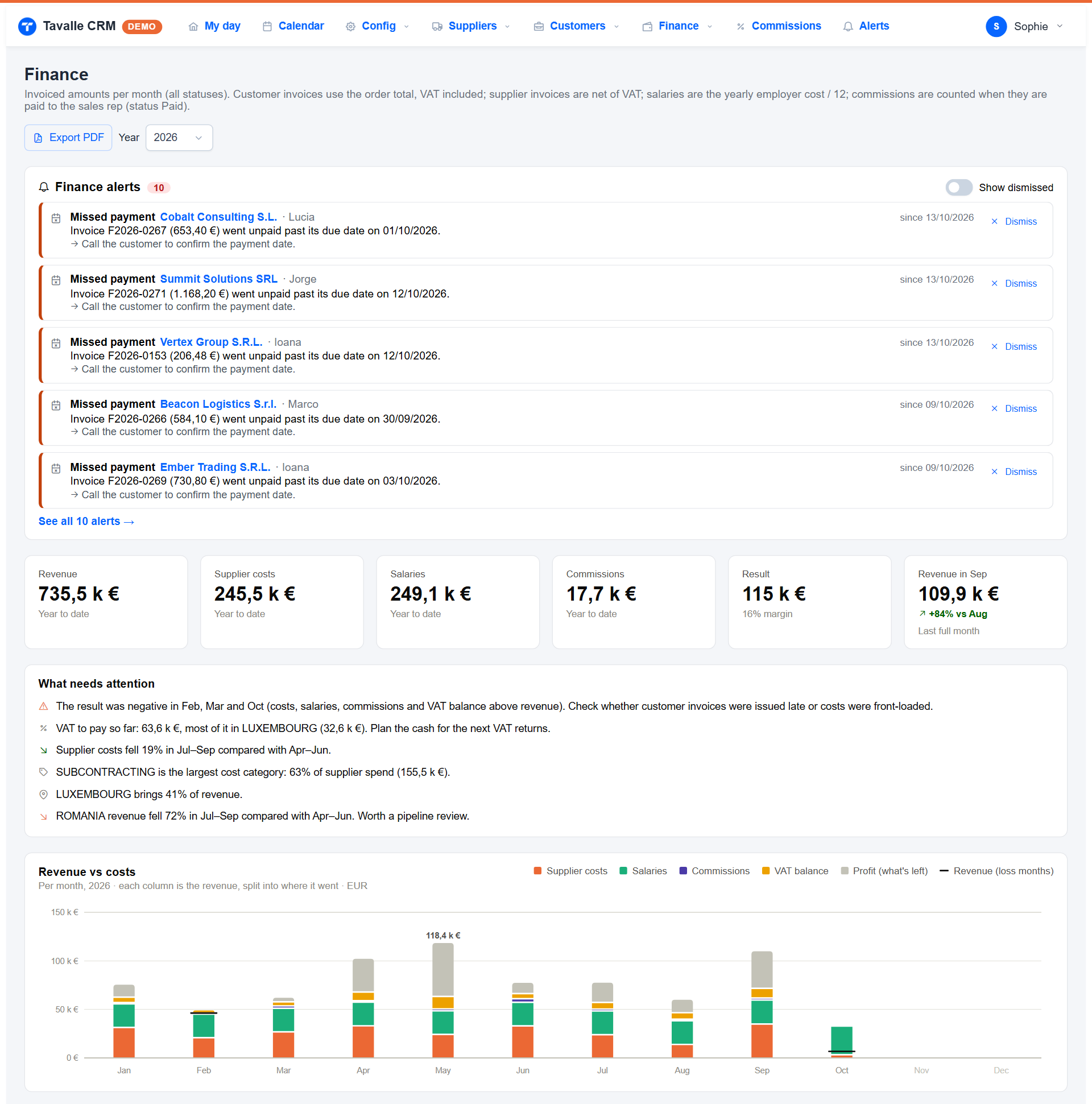1092x1104 pixels.
Task: Click the calendar icon in Cobalt Consulting alert
Action: 56,218
